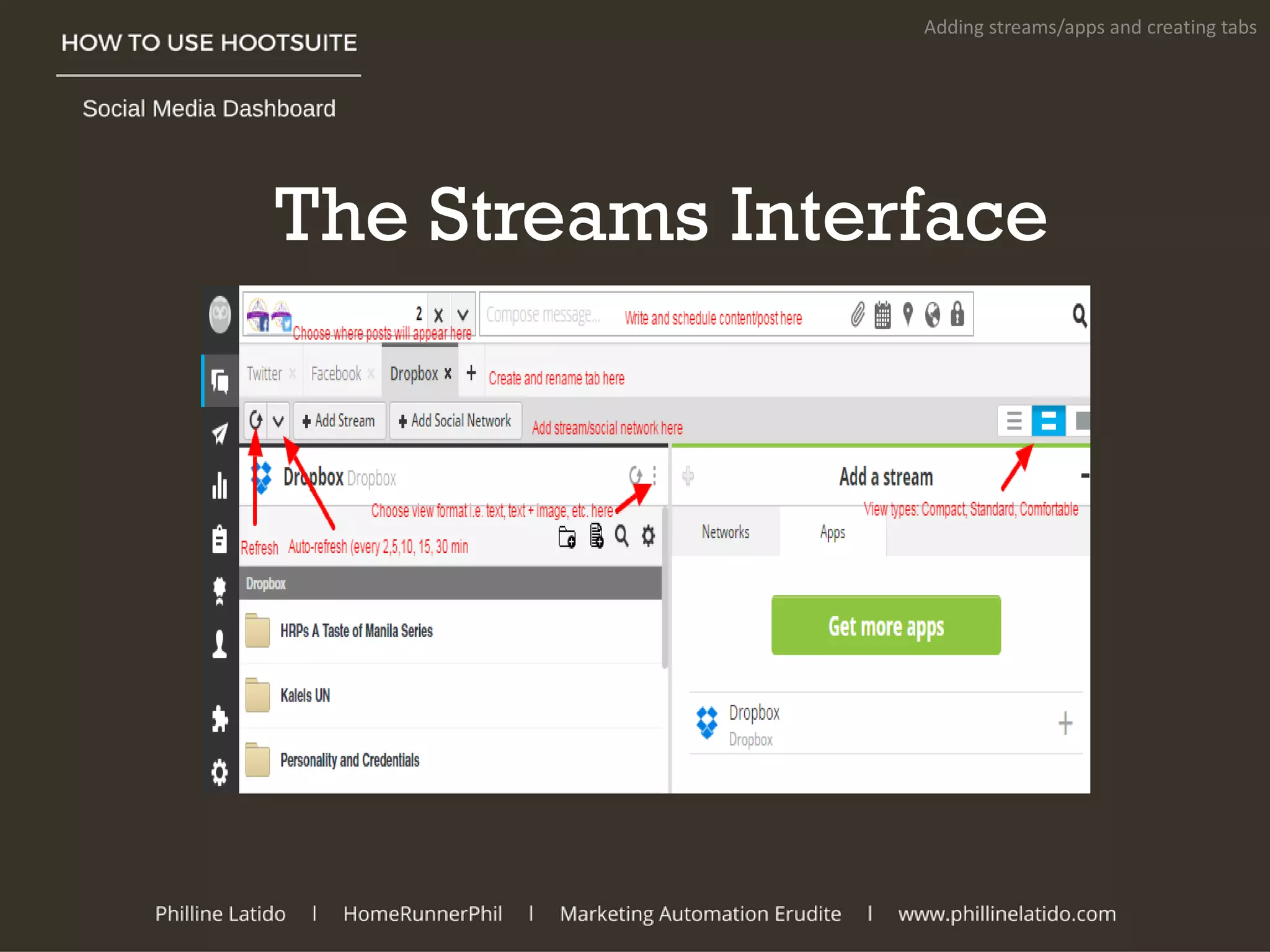This screenshot has height=952, width=1270.
Task: Click the Add Stream button
Action: (339, 421)
